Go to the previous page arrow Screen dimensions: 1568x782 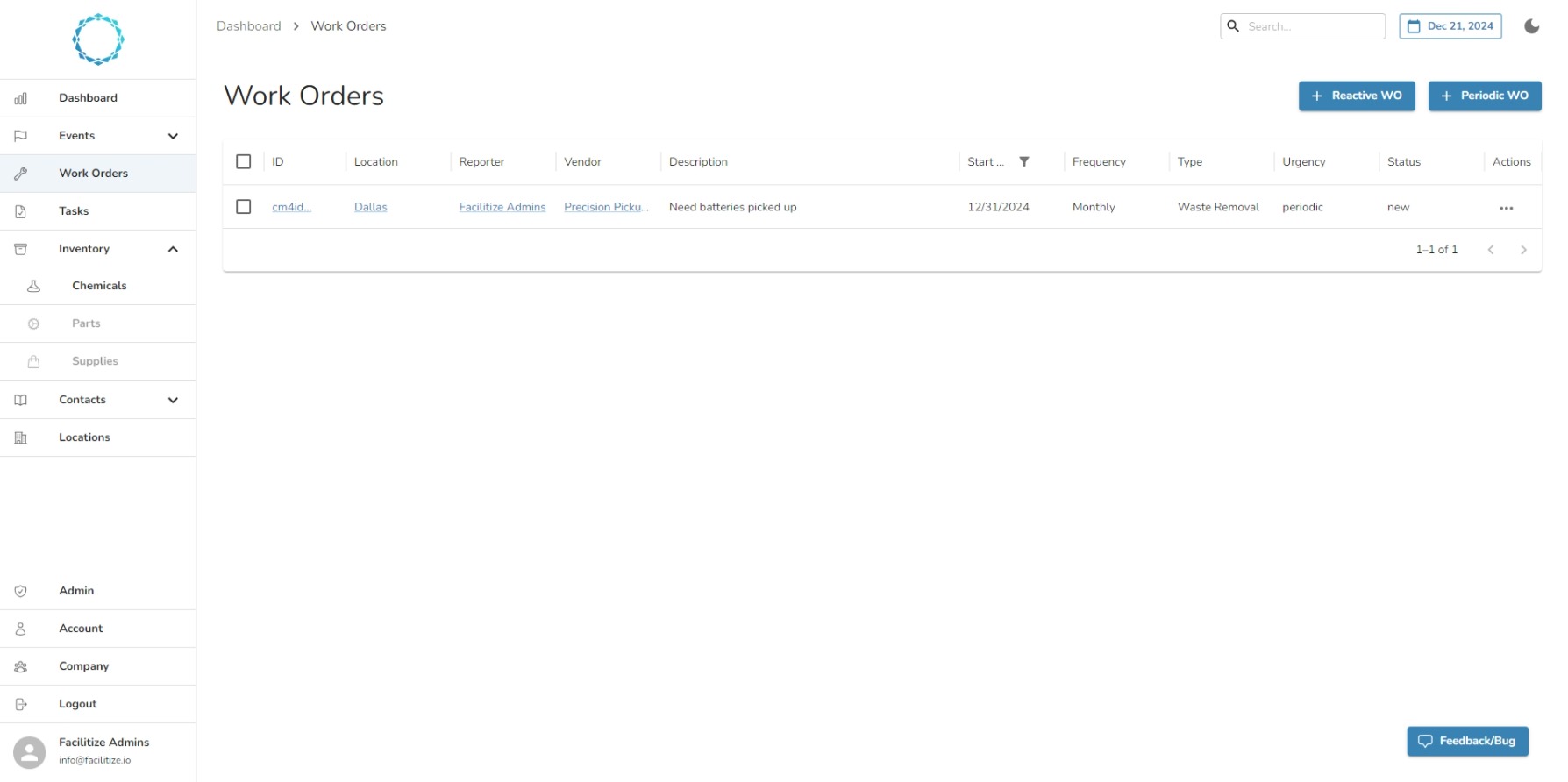[1491, 250]
